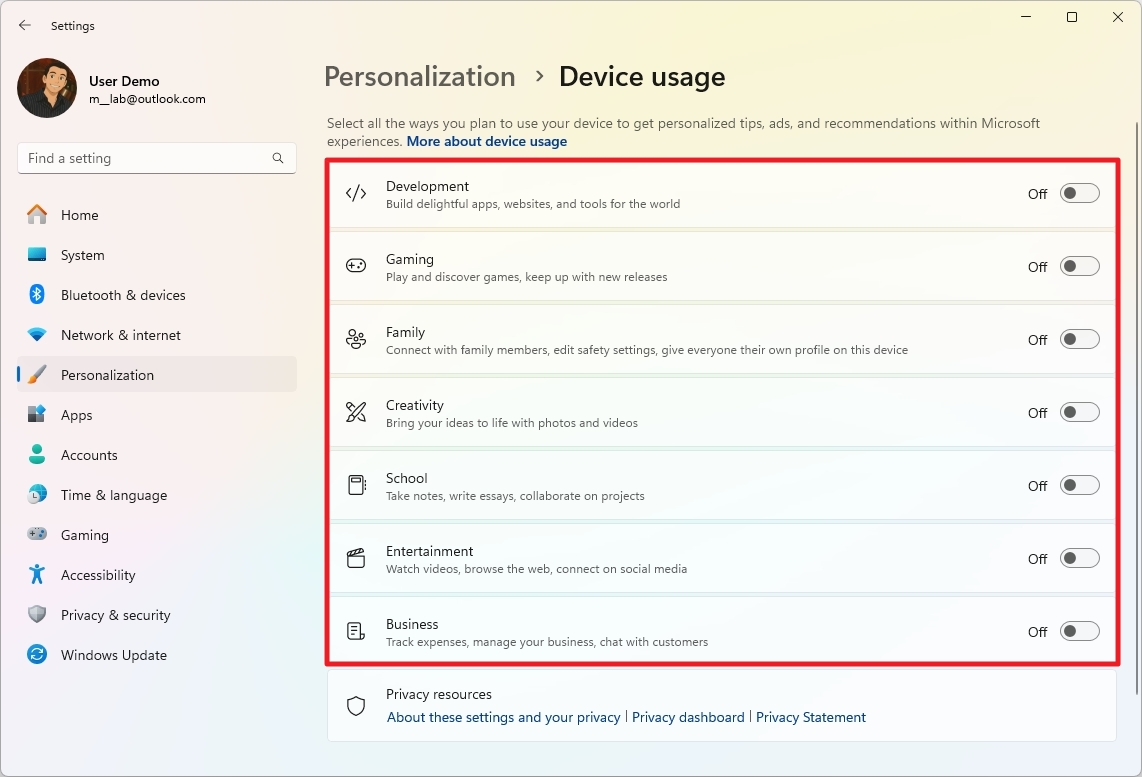Viewport: 1142px width, 777px height.
Task: Visit the Privacy dashboard link
Action: coord(688,717)
